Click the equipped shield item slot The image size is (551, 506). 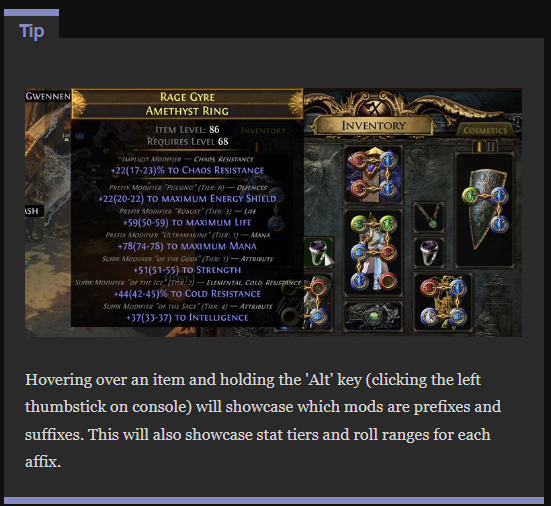(485, 210)
